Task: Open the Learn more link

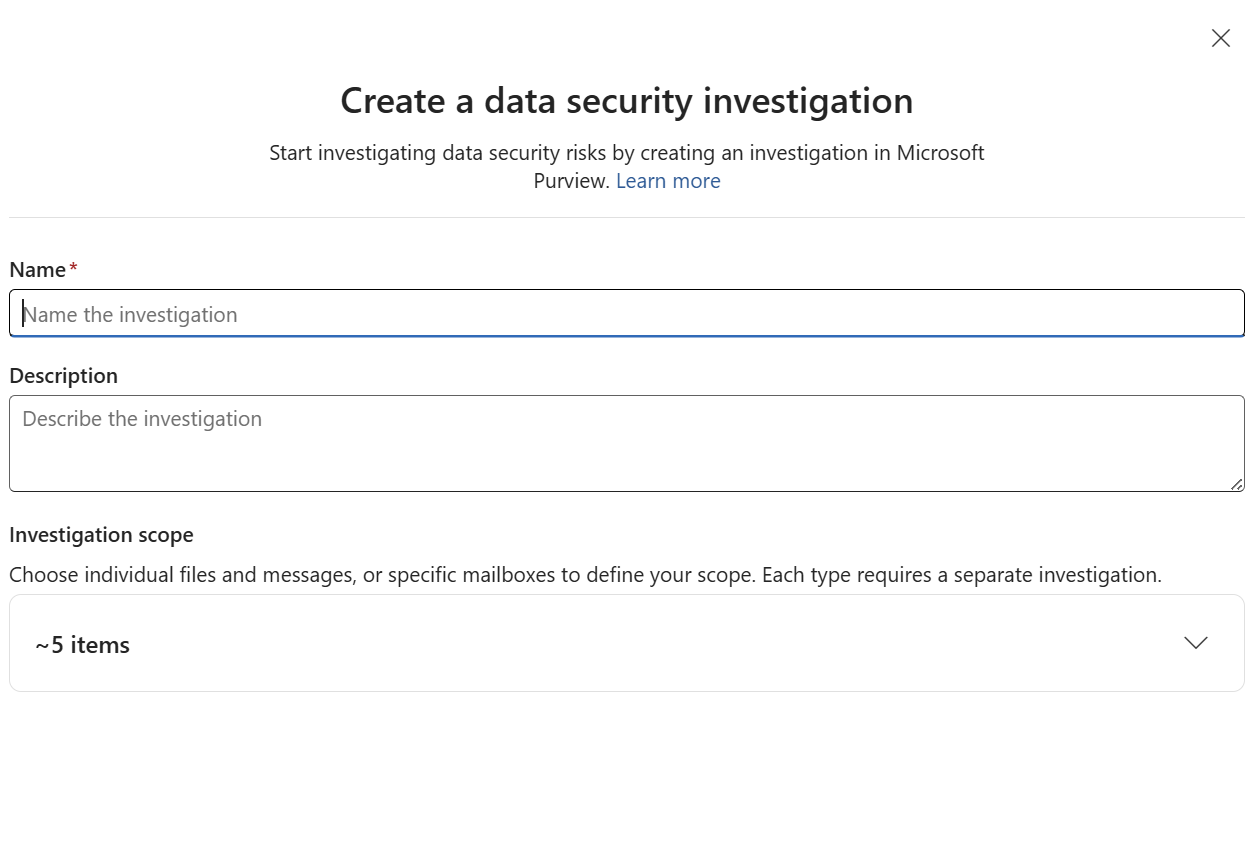Action: (x=667, y=181)
